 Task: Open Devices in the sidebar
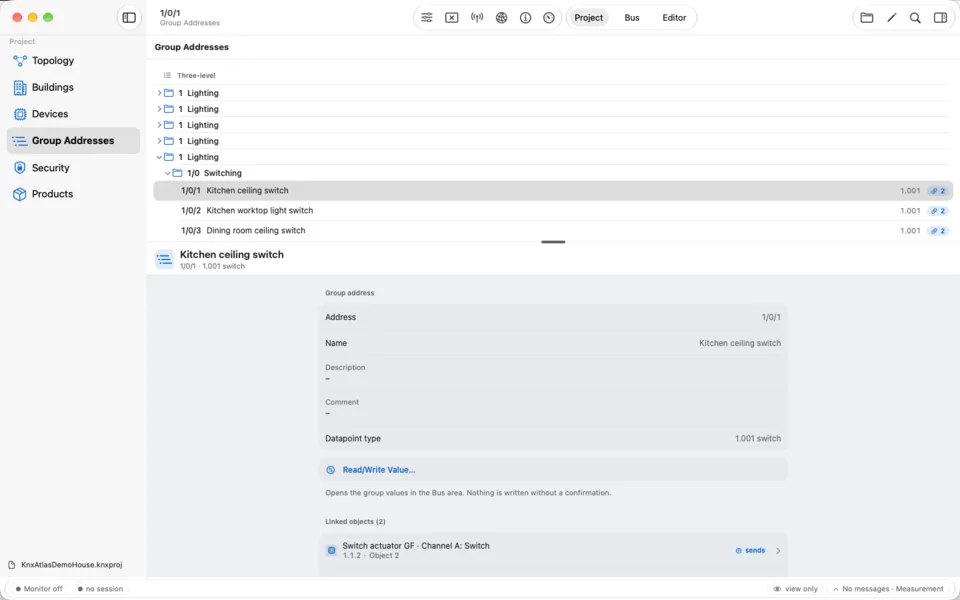[x=73, y=114]
